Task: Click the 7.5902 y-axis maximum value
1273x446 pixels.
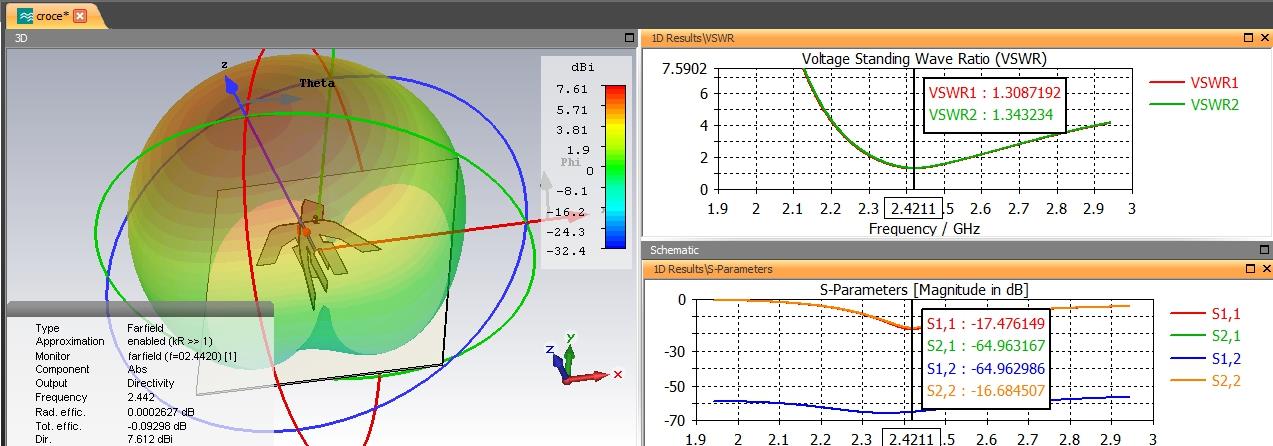Action: (x=685, y=69)
